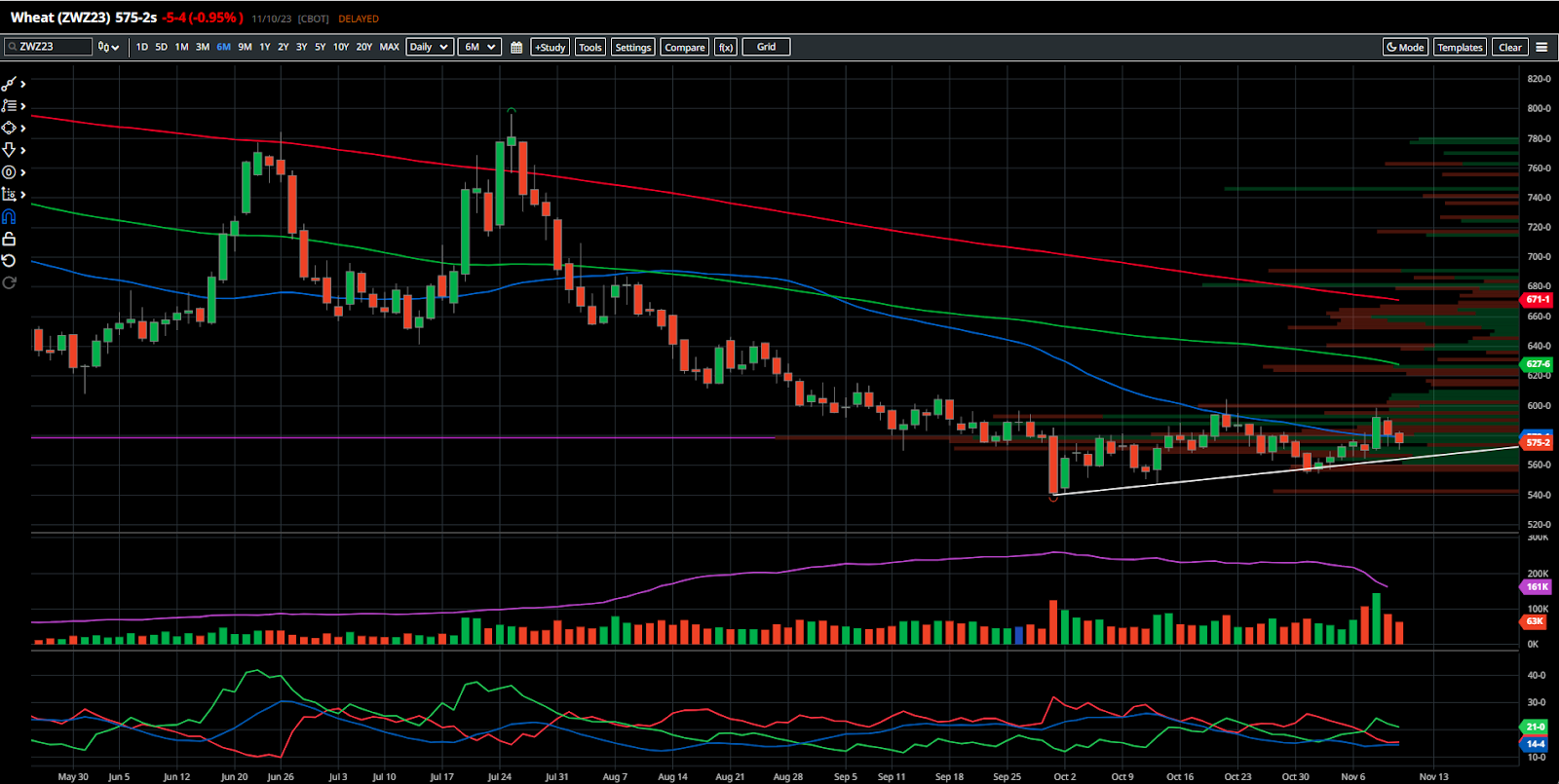Select the circled number annotation tool
The height and width of the screenshot is (784, 1559).
[9, 172]
